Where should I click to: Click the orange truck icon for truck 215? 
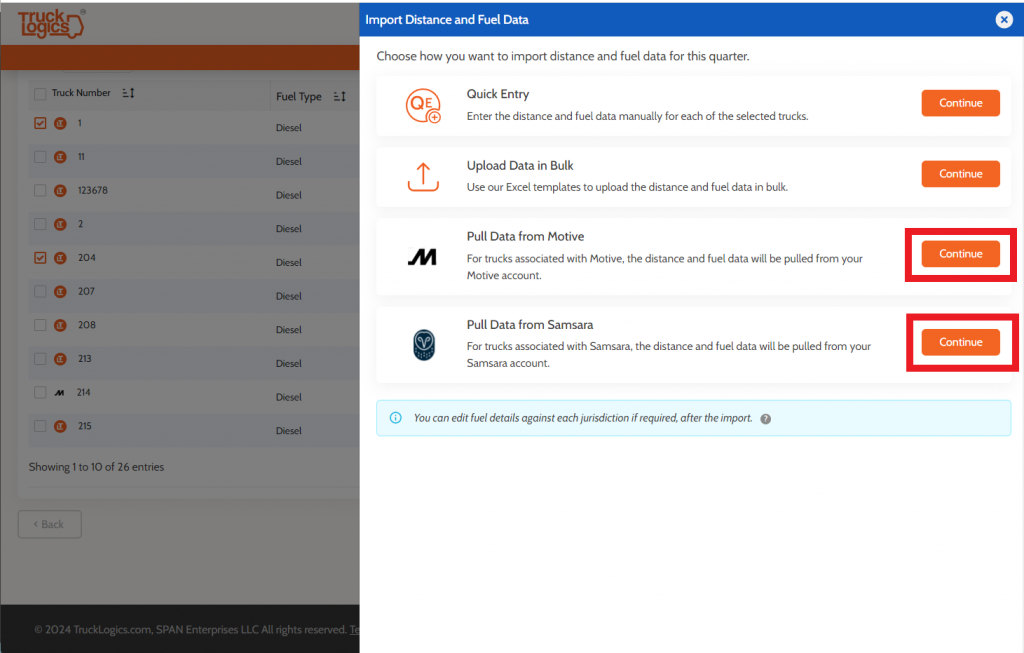(x=60, y=426)
